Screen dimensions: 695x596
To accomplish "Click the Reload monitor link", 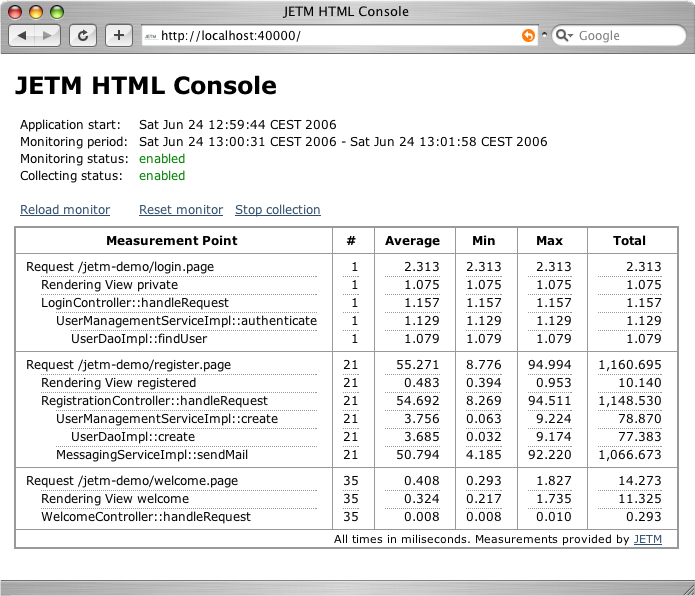I will [65, 210].
